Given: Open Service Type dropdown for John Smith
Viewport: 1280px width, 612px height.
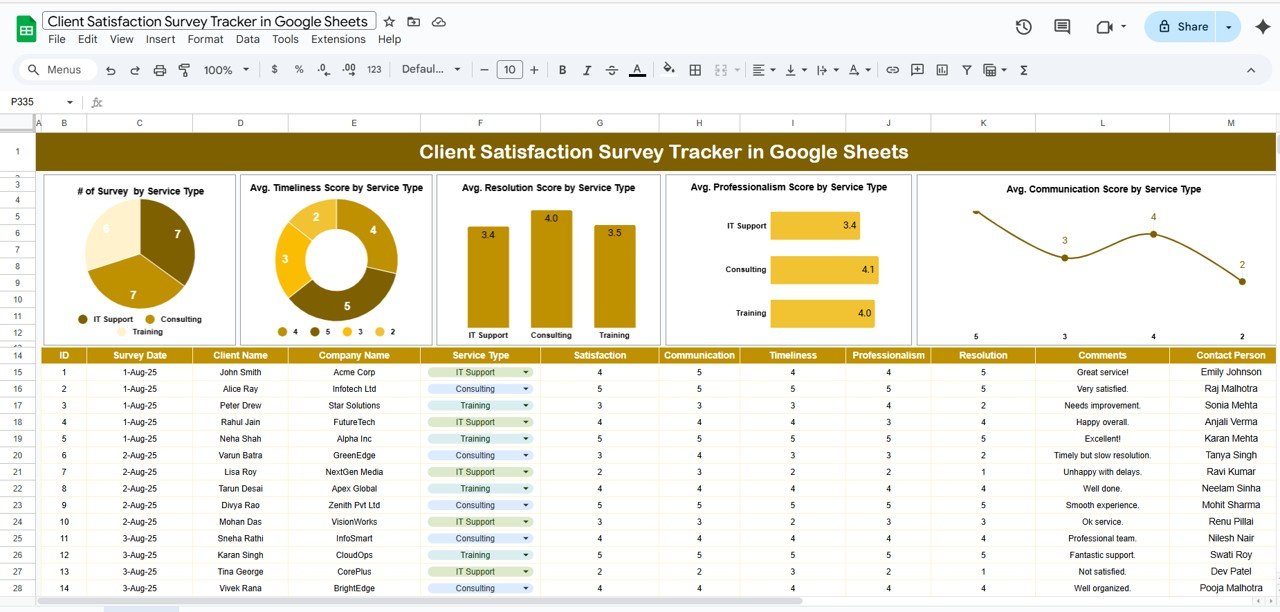Looking at the screenshot, I should pyautogui.click(x=525, y=372).
